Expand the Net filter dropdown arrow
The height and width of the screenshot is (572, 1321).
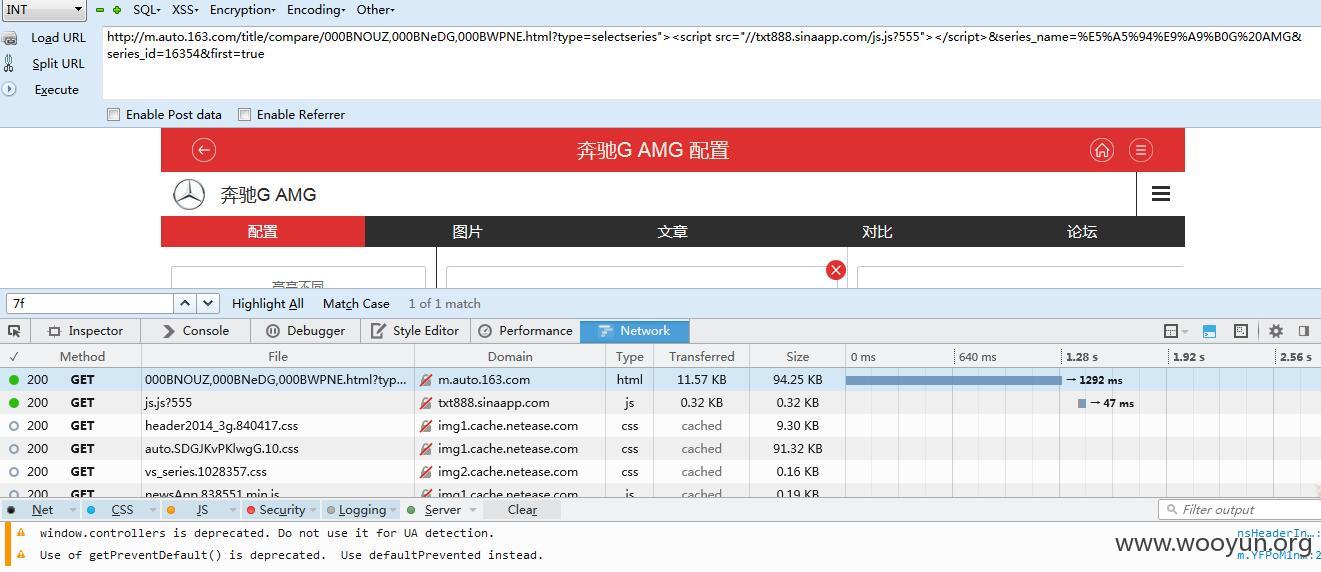(72, 510)
